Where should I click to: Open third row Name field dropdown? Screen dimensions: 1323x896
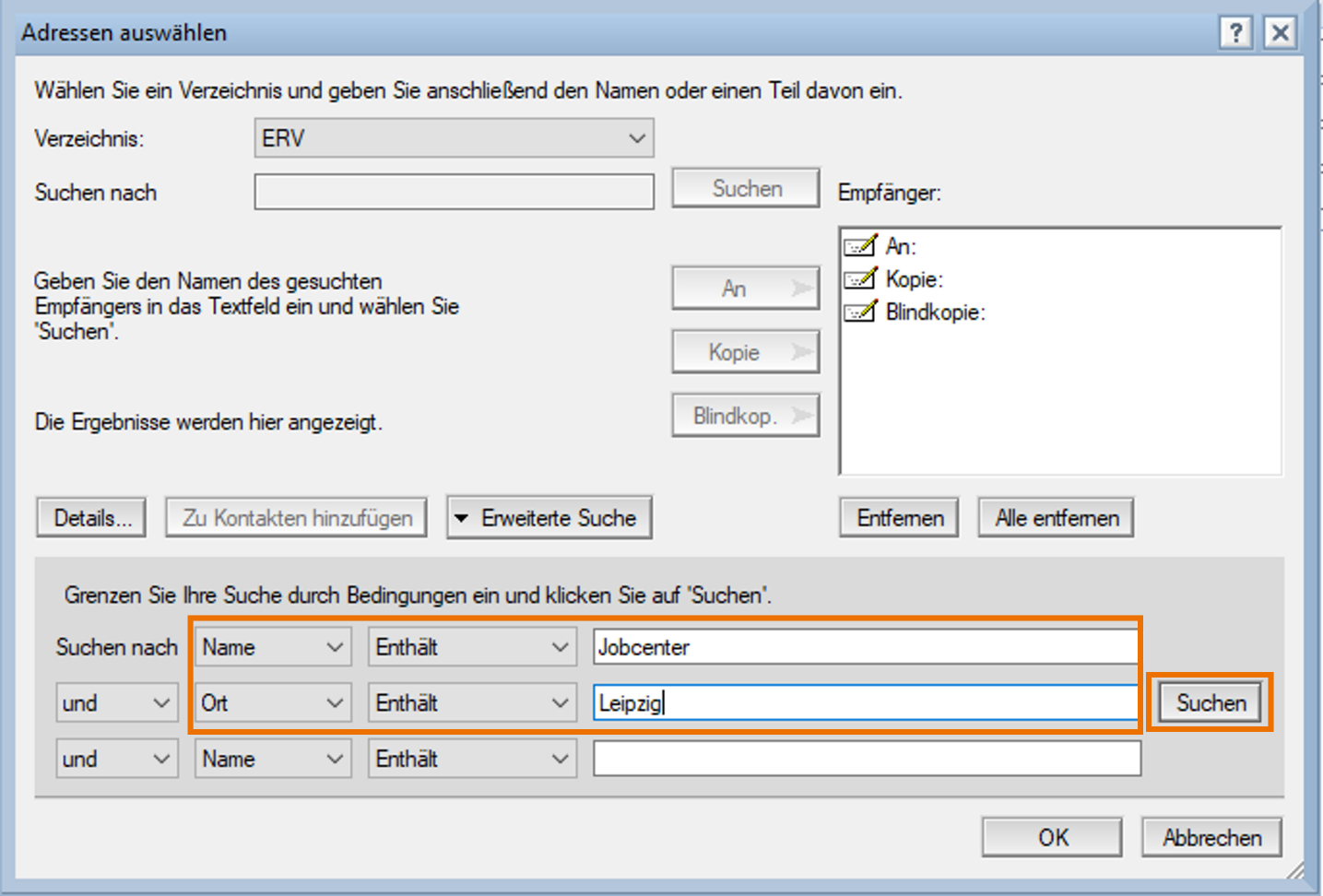point(273,760)
